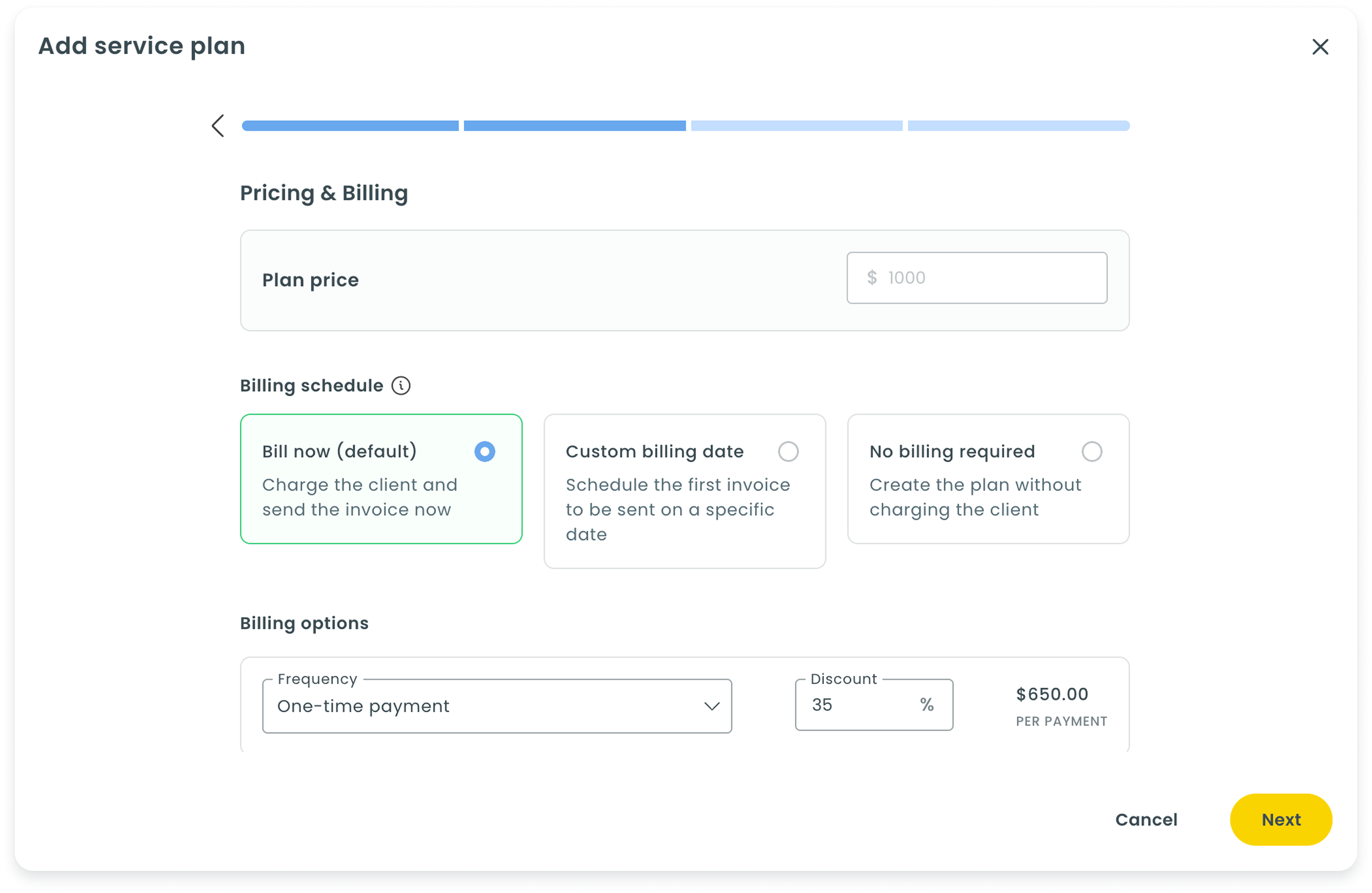Click the Plan price label

coord(310,280)
